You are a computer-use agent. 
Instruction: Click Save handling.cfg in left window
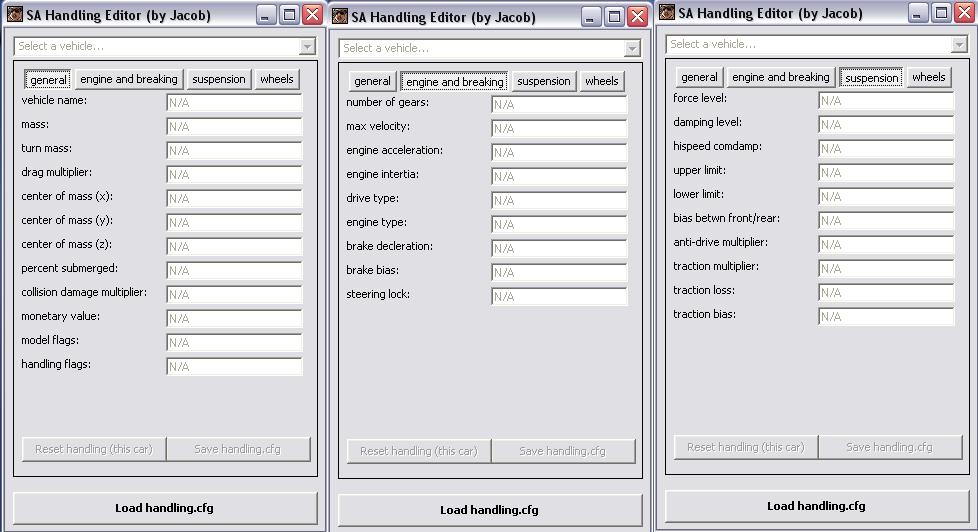[x=238, y=449]
